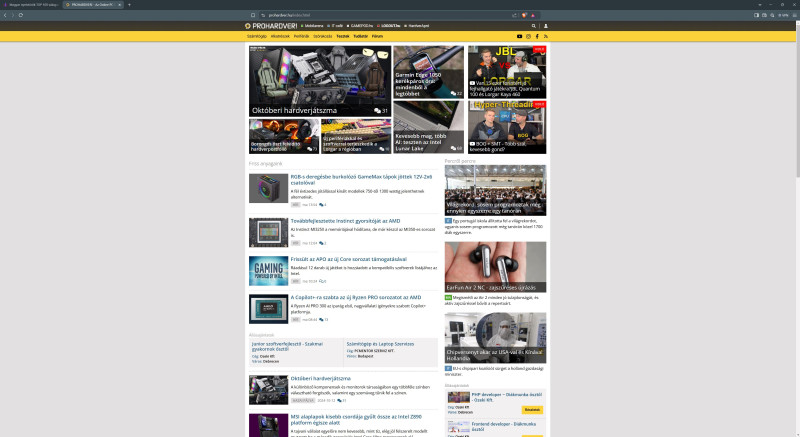This screenshot has height=437, width=800.
Task: Open the Számítógép menu item
Action: coord(257,36)
